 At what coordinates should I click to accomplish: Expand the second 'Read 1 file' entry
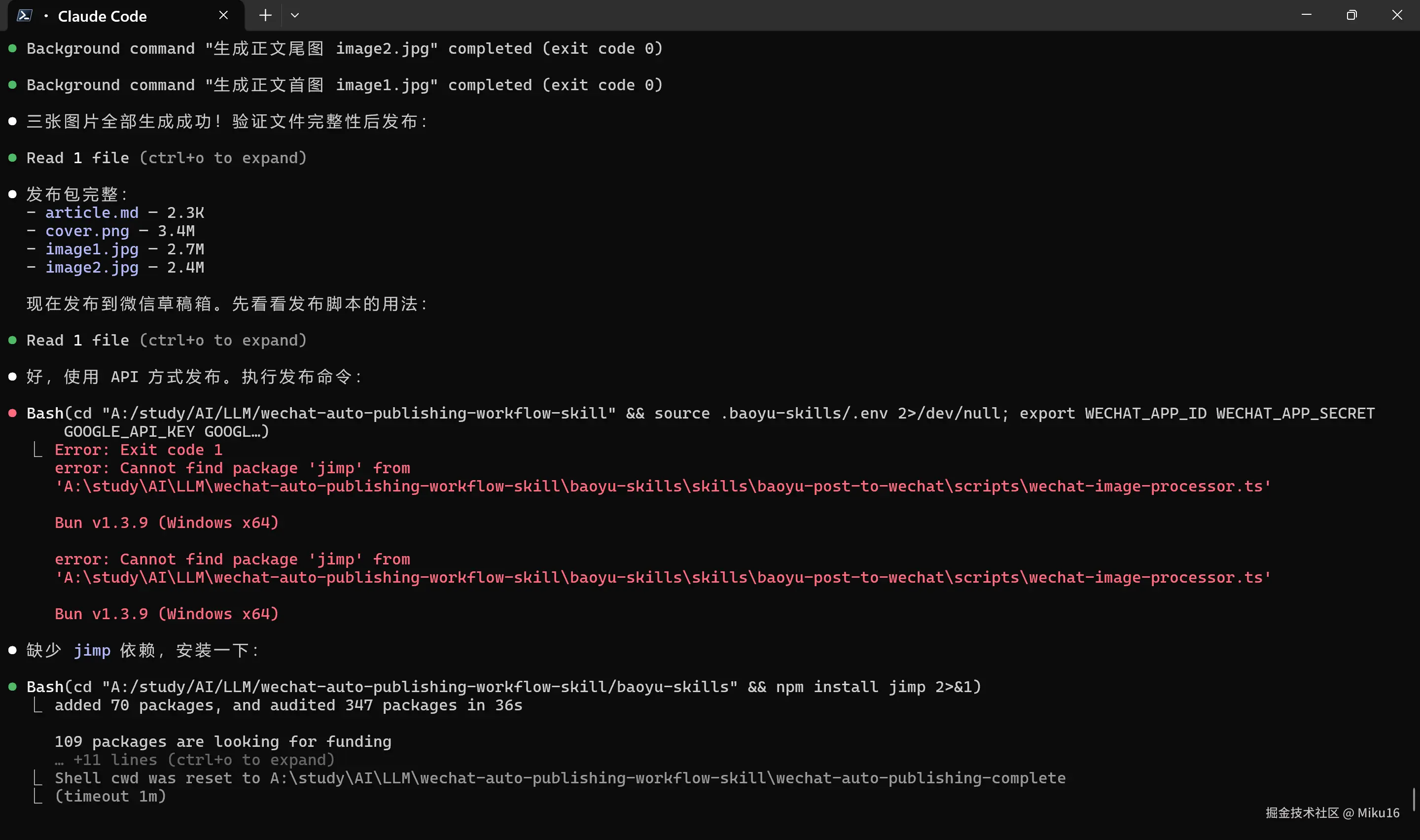166,340
